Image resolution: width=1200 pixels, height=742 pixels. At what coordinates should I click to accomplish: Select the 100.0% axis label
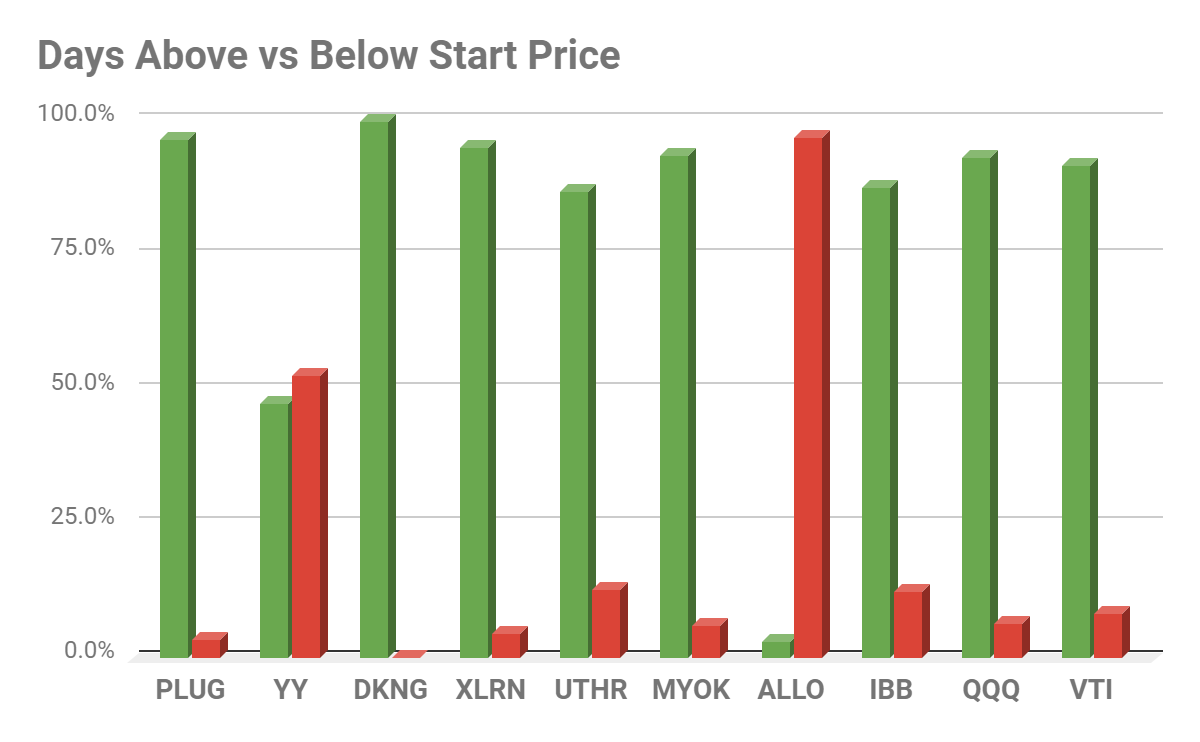77,113
